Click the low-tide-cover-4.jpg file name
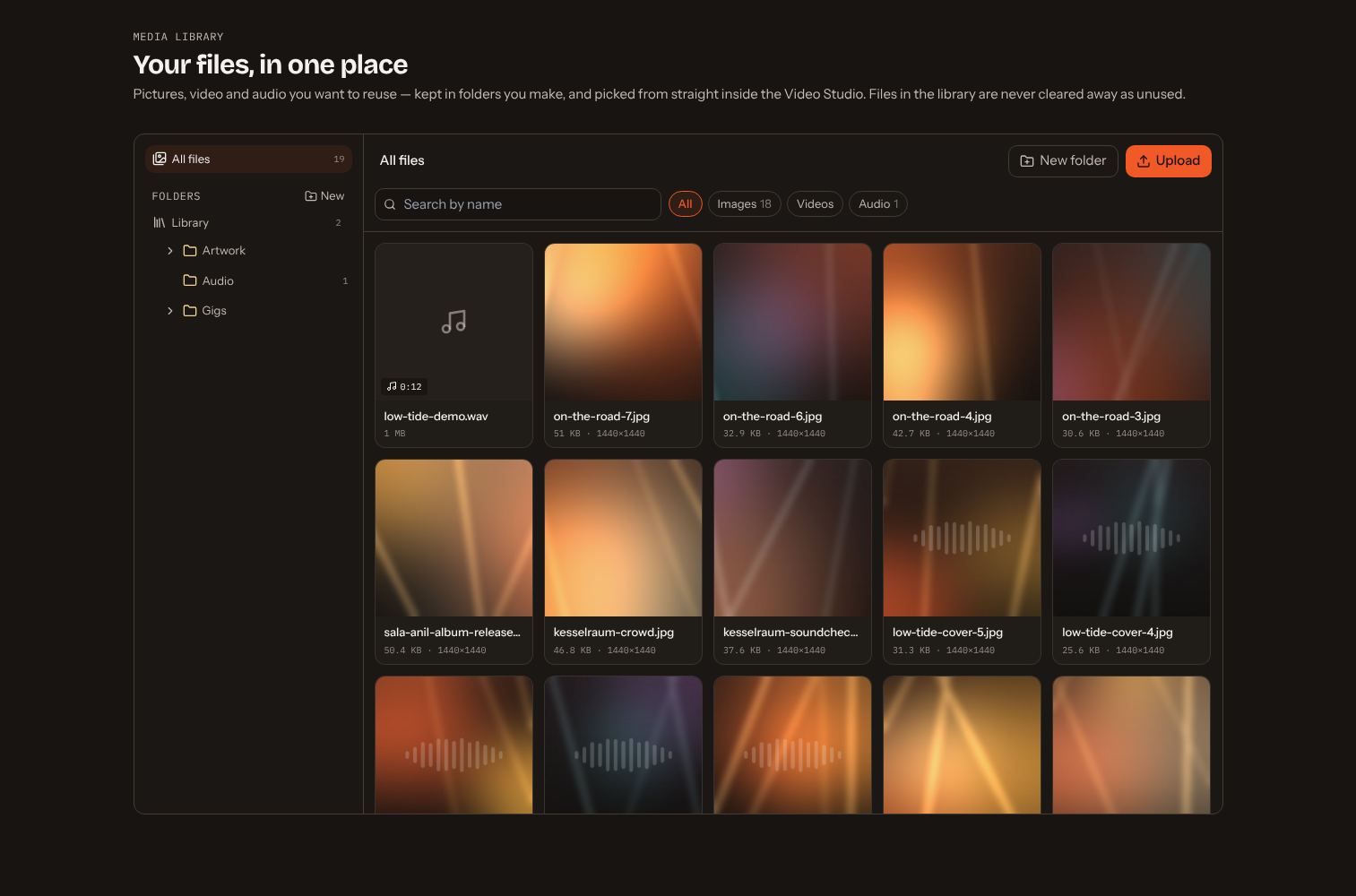This screenshot has width=1356, height=896. [1118, 633]
